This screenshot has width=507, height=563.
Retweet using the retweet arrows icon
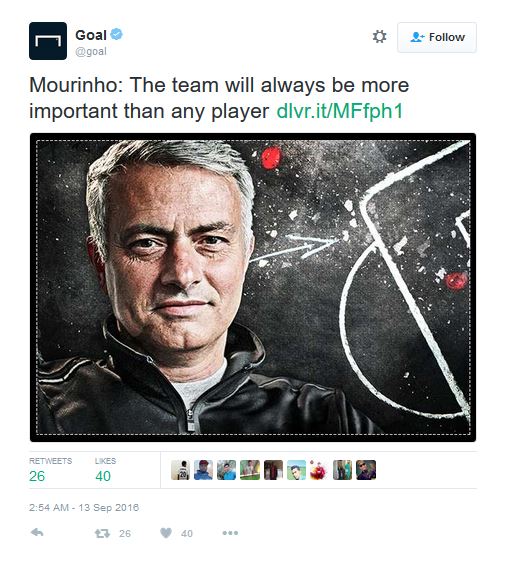[x=102, y=533]
